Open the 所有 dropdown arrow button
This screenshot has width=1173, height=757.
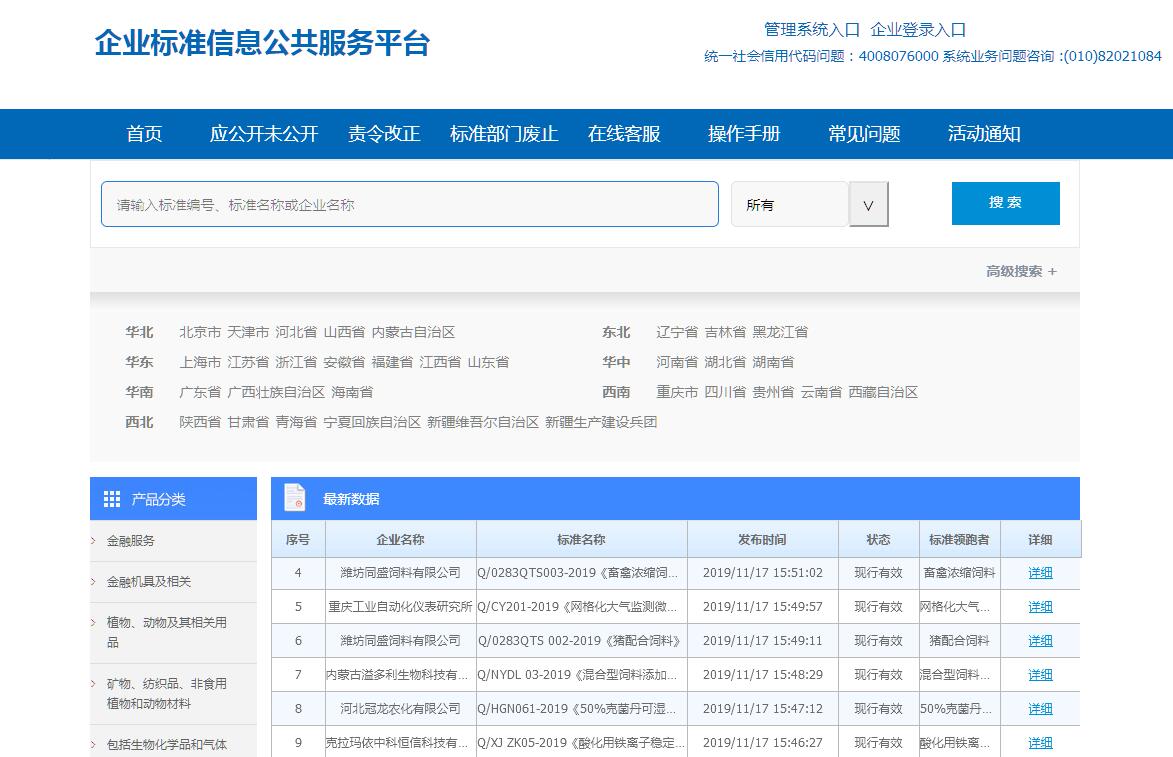(868, 205)
